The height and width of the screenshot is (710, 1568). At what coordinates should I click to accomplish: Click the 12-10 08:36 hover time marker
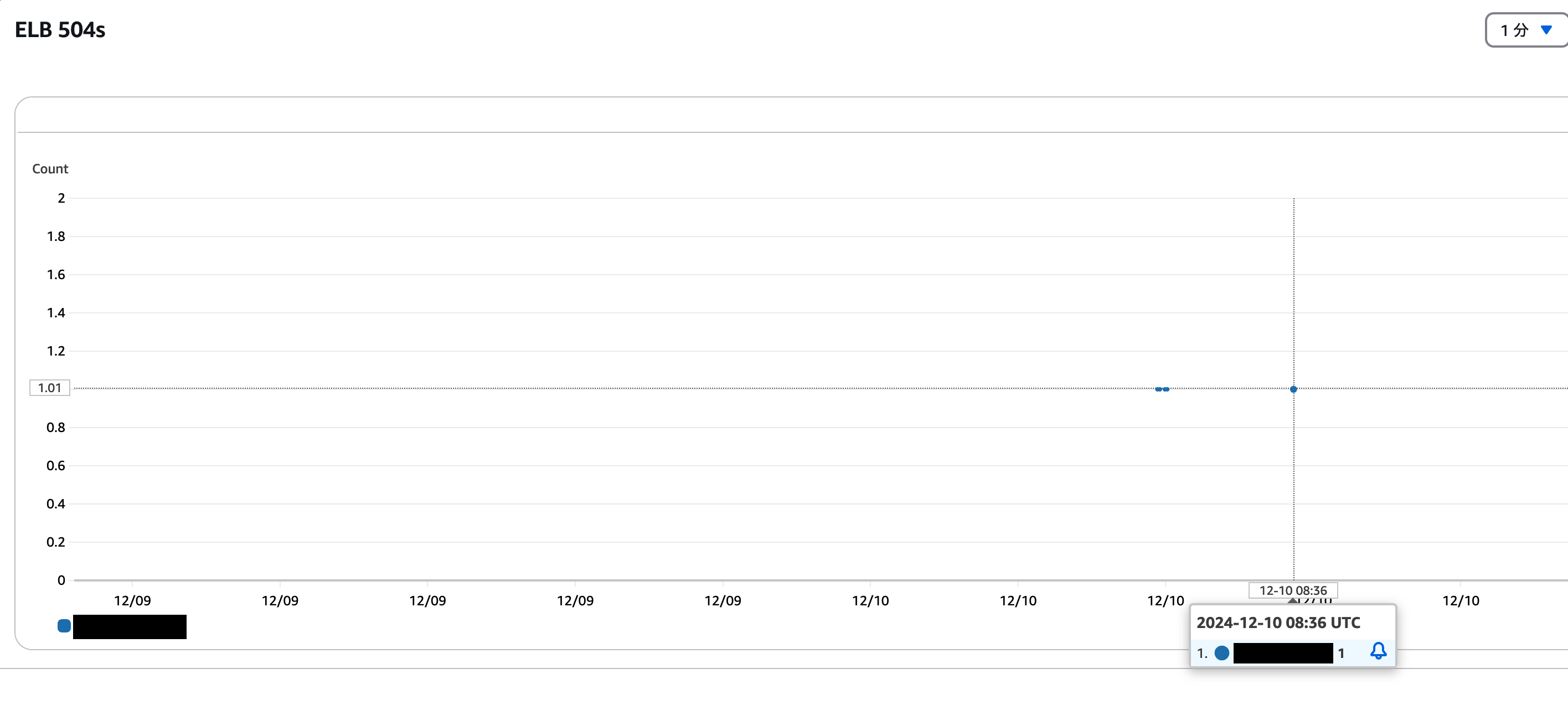click(1293, 590)
